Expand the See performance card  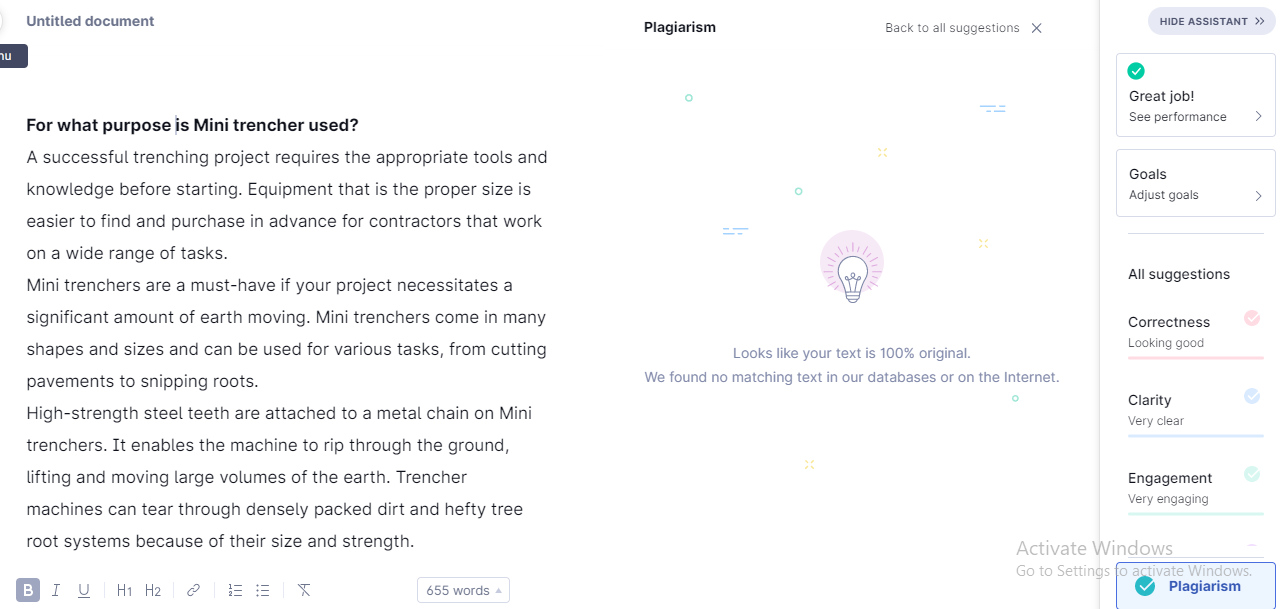point(1195,107)
